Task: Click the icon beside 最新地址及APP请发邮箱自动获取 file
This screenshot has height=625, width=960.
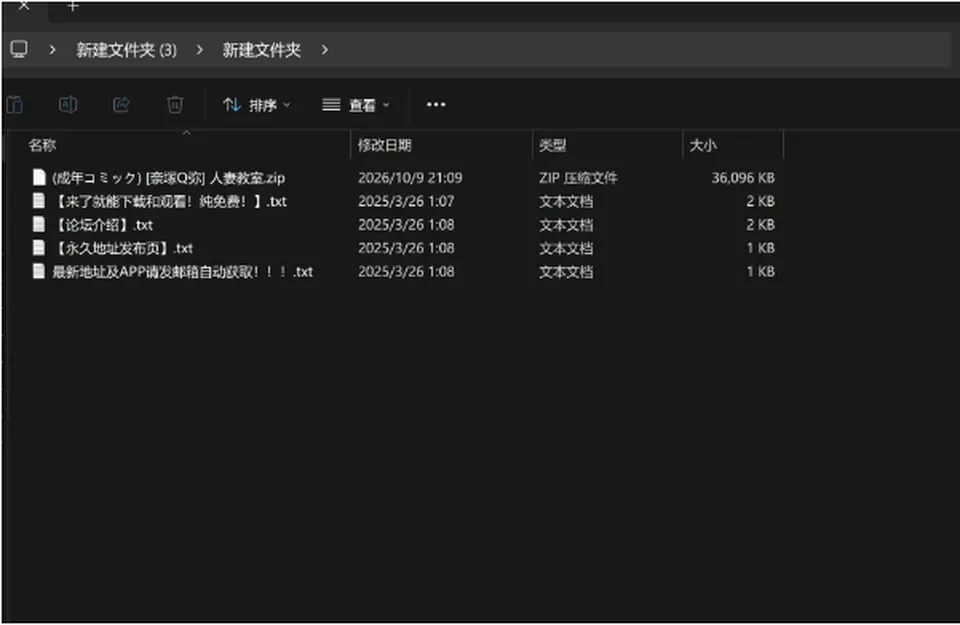Action: 39,271
